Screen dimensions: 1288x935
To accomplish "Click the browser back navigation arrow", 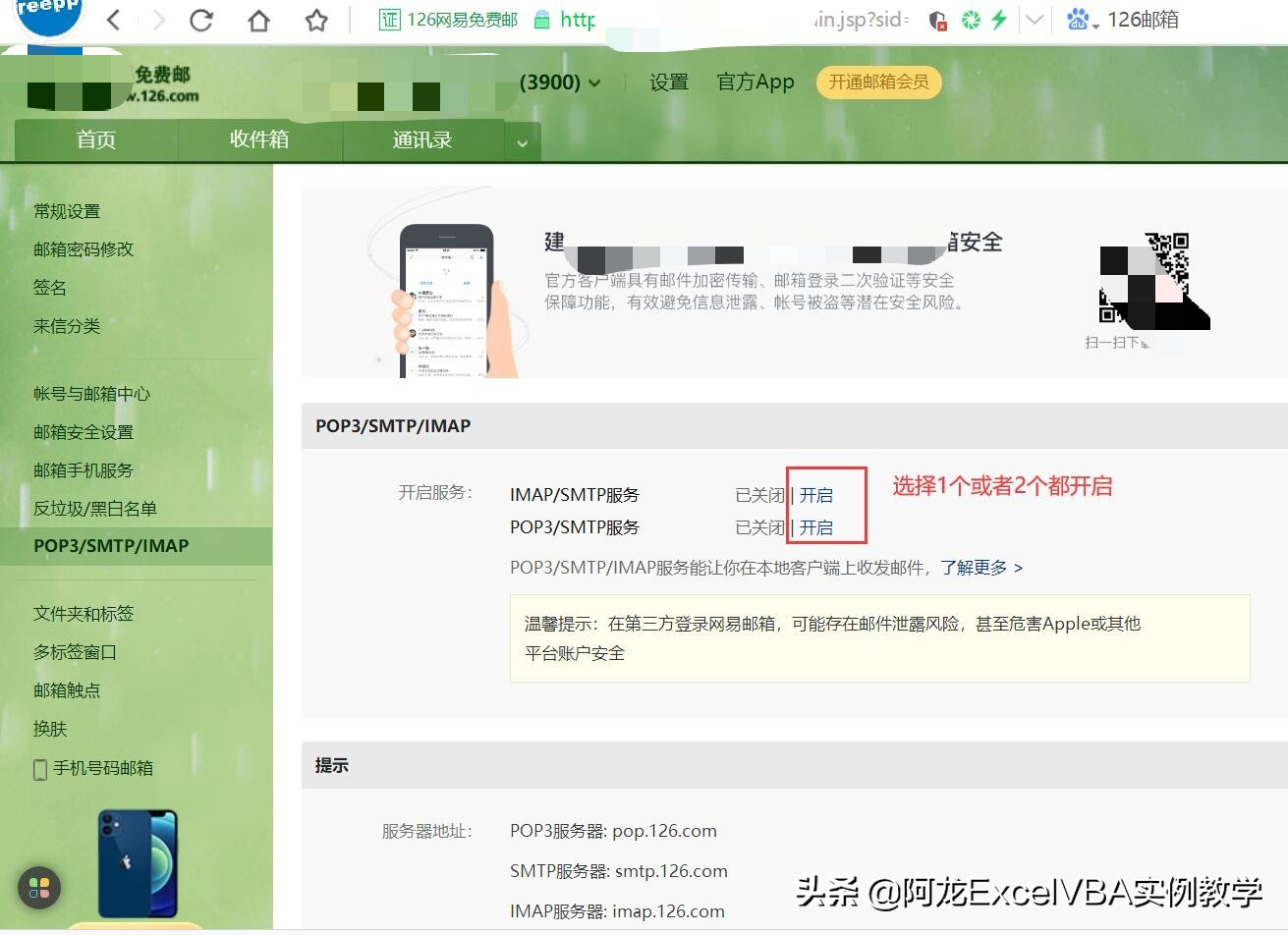I will click(112, 19).
